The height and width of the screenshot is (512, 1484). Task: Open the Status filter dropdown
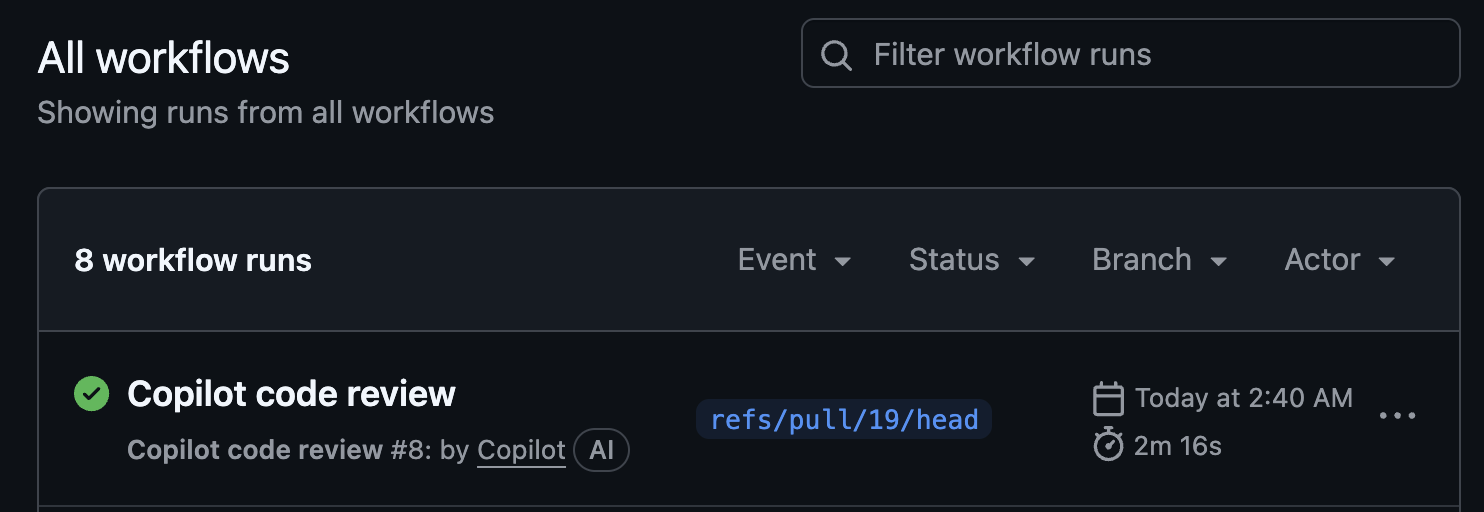click(x=971, y=260)
